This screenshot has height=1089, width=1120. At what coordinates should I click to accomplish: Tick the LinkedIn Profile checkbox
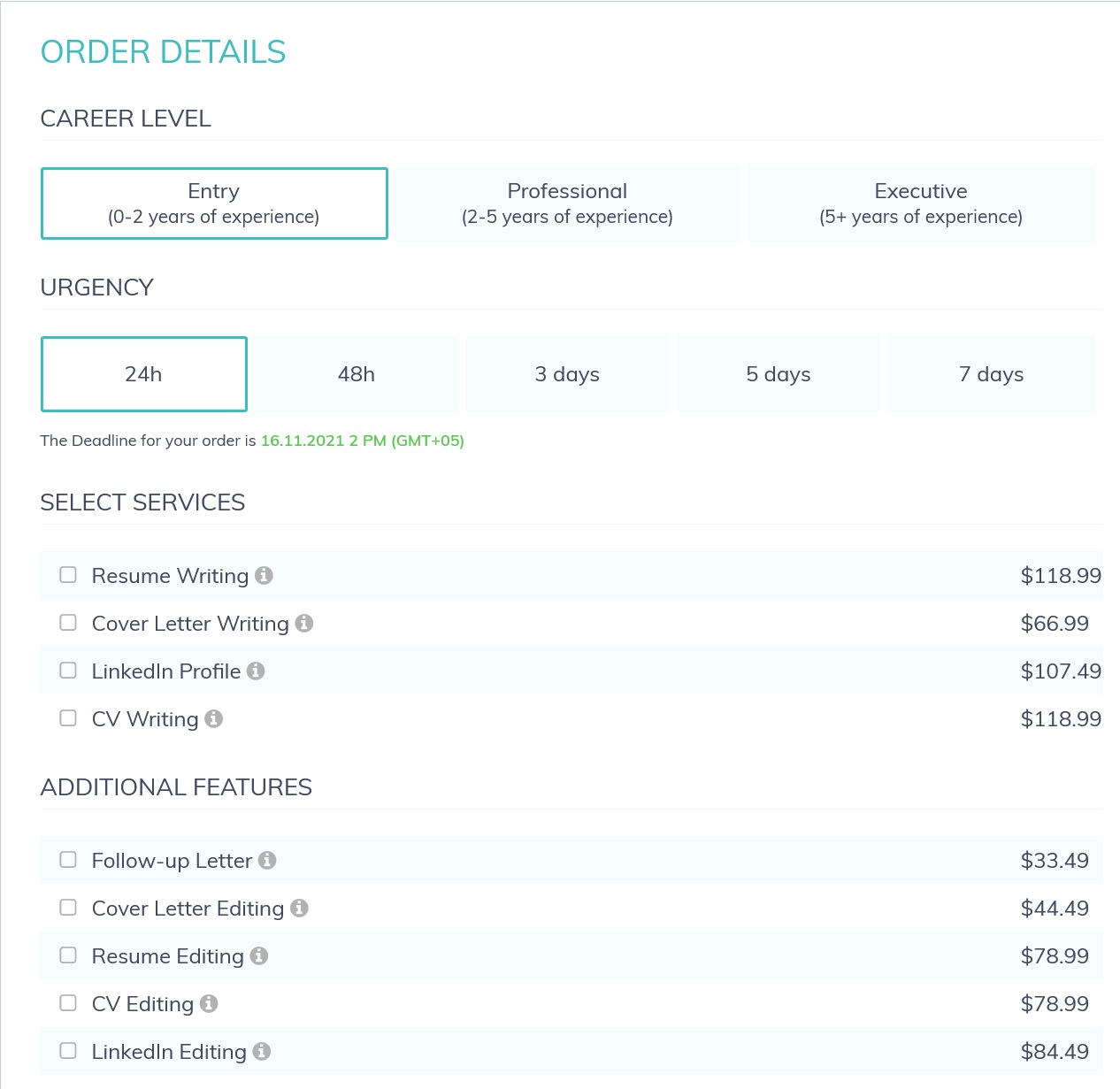tap(68, 671)
